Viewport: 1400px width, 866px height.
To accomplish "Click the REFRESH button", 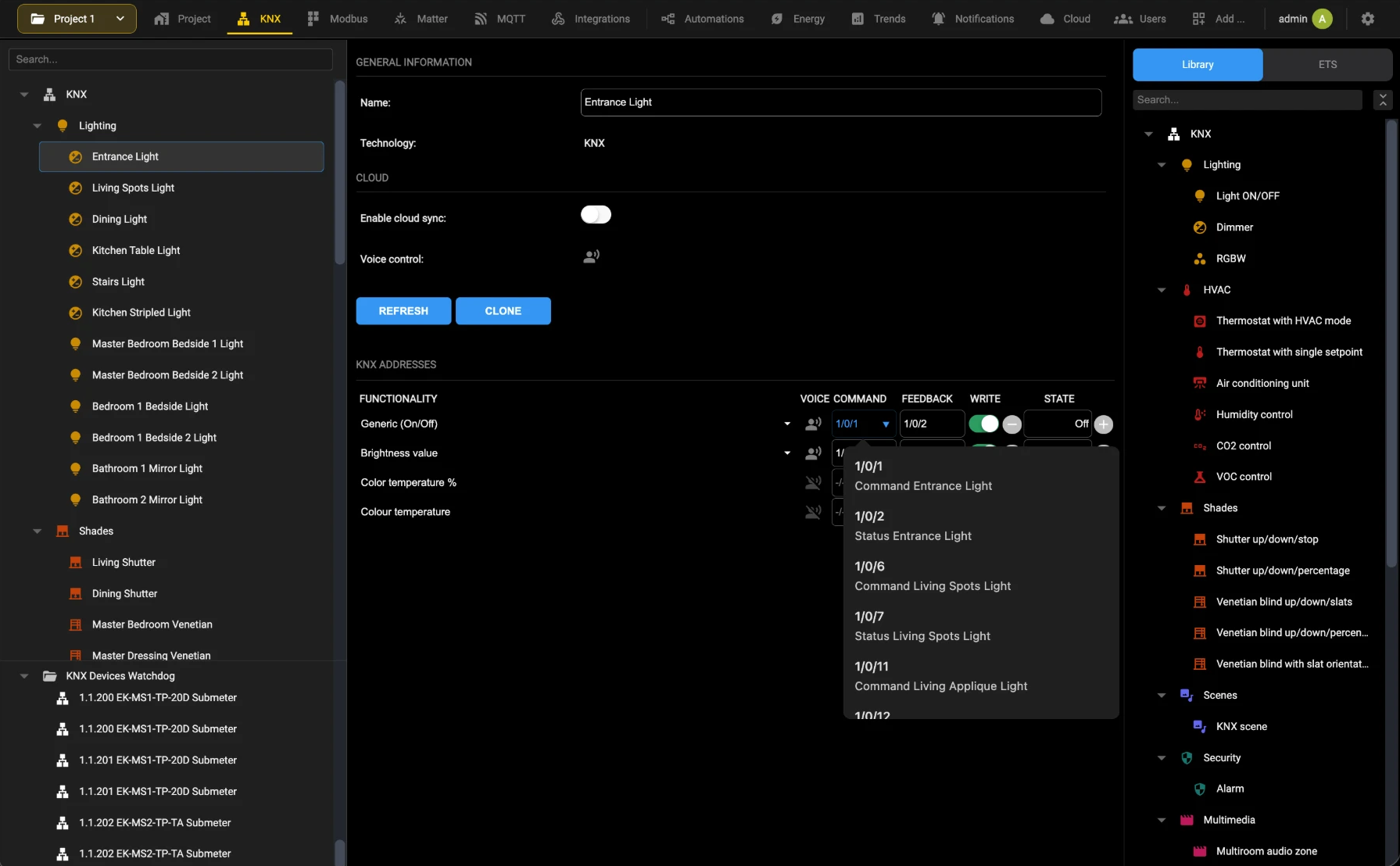I will 403,311.
